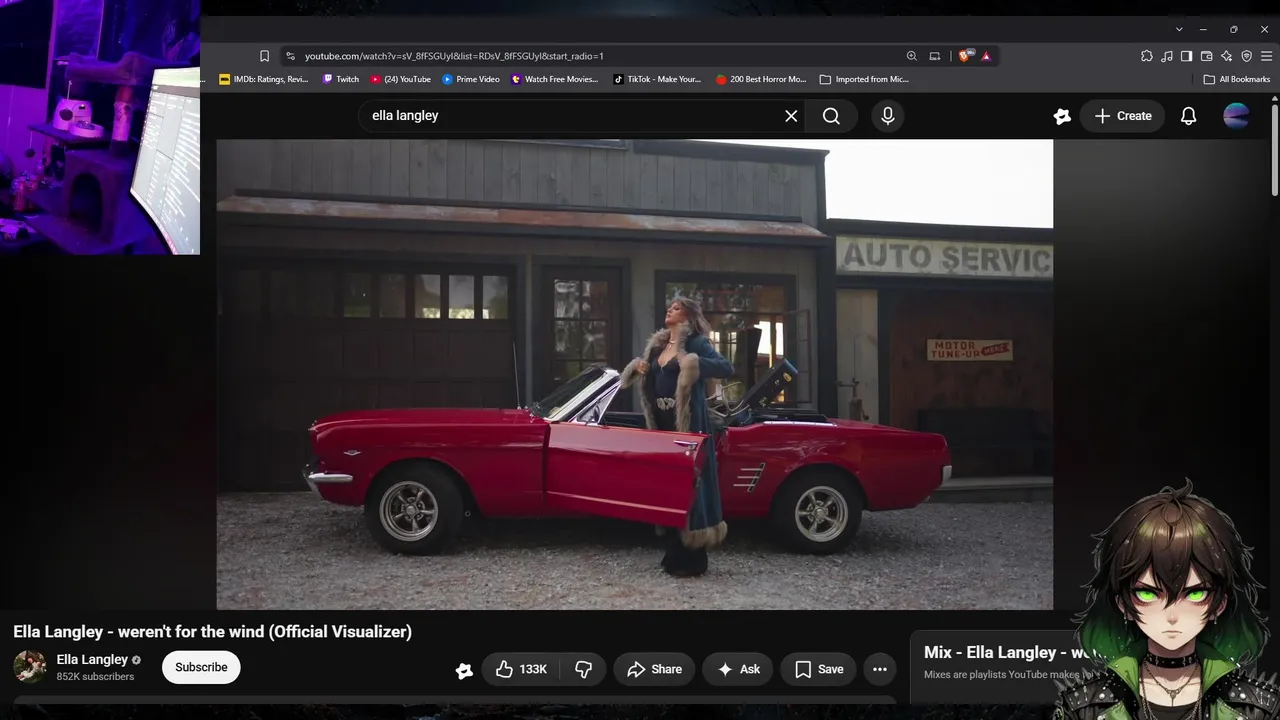Screen dimensions: 1280x720
Task: Open the media control music note icon
Action: 1167,56
